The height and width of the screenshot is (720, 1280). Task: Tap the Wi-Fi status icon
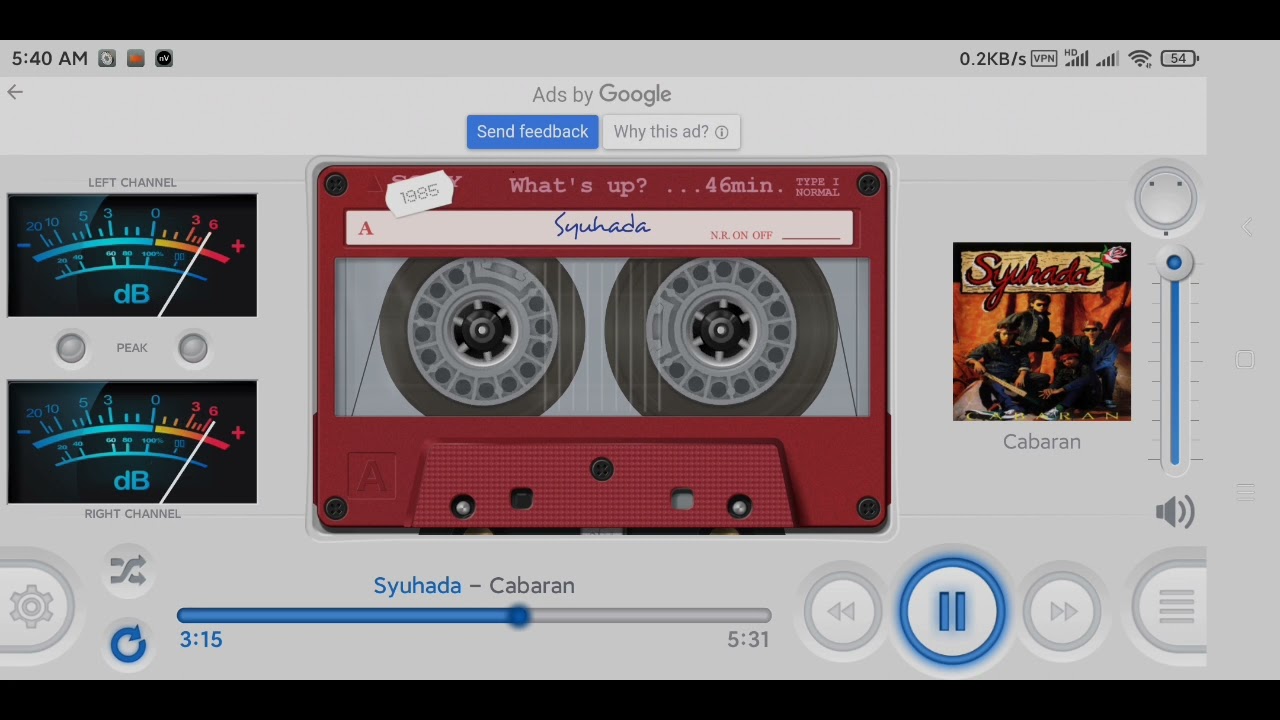(x=1140, y=59)
